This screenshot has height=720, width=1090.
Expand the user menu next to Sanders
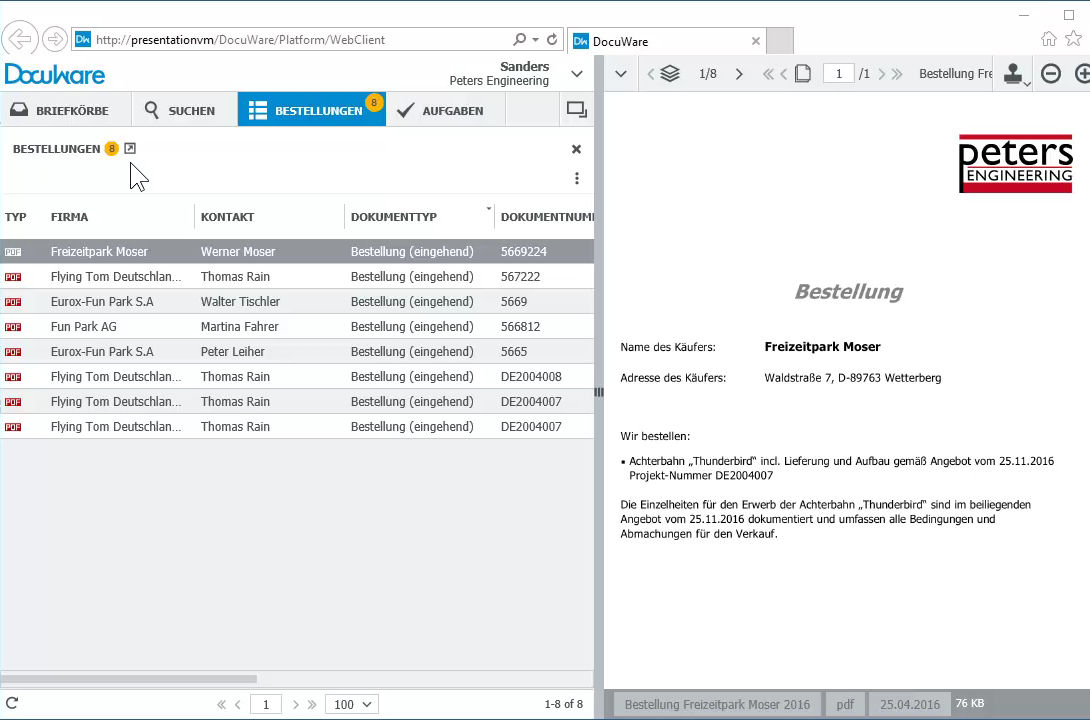pyautogui.click(x=577, y=74)
